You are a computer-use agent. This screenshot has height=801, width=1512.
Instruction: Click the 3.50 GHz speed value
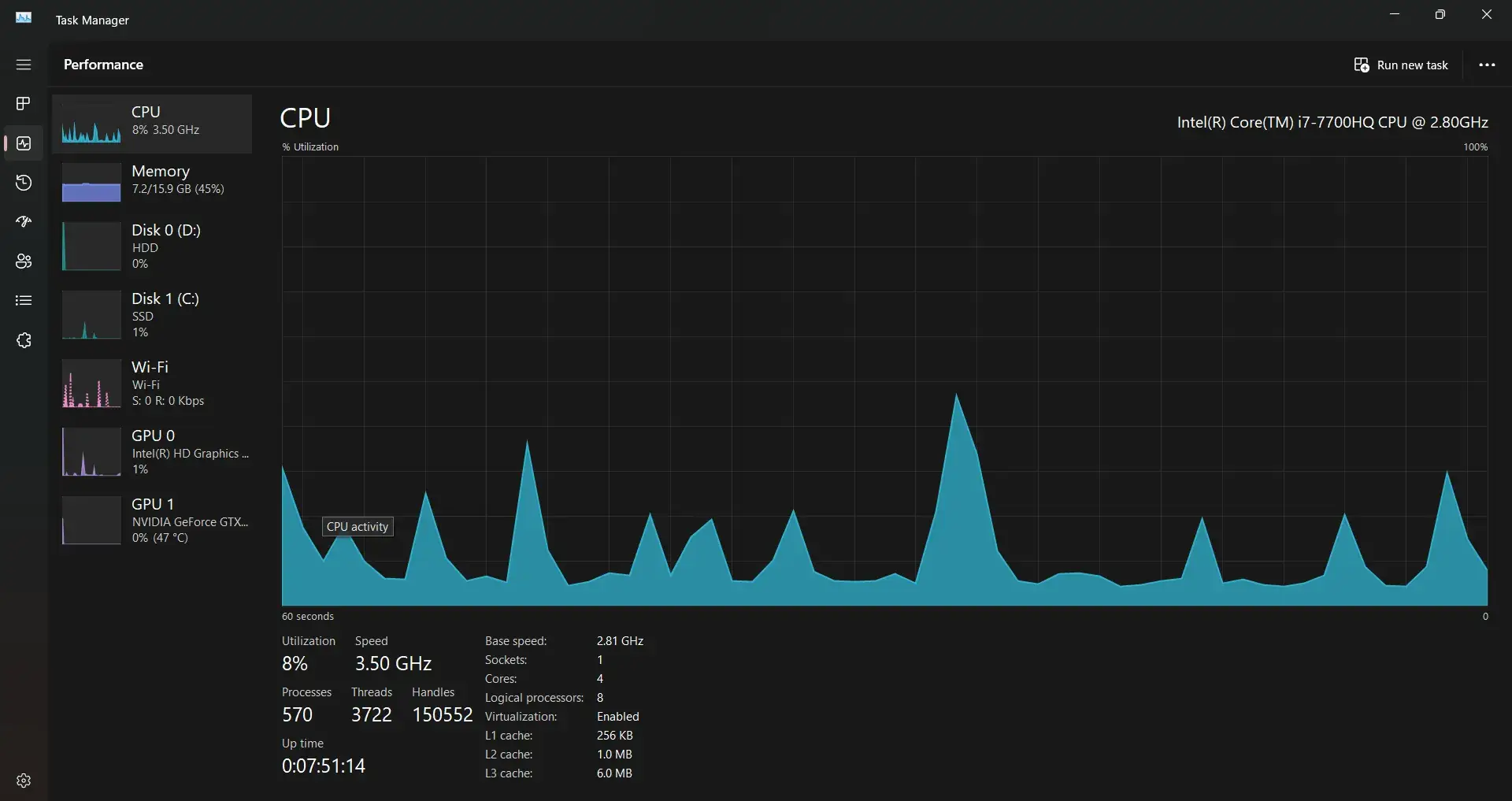(x=393, y=663)
